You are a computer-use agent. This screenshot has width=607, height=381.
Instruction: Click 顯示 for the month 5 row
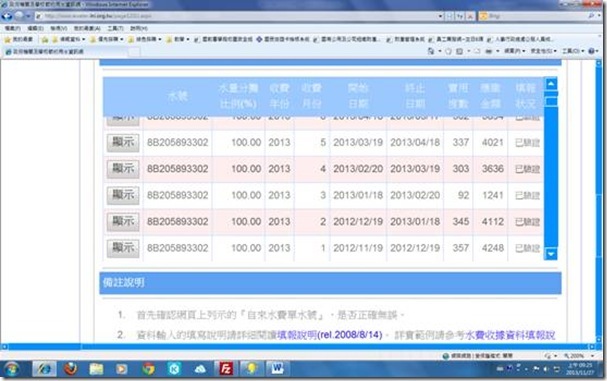coord(123,142)
